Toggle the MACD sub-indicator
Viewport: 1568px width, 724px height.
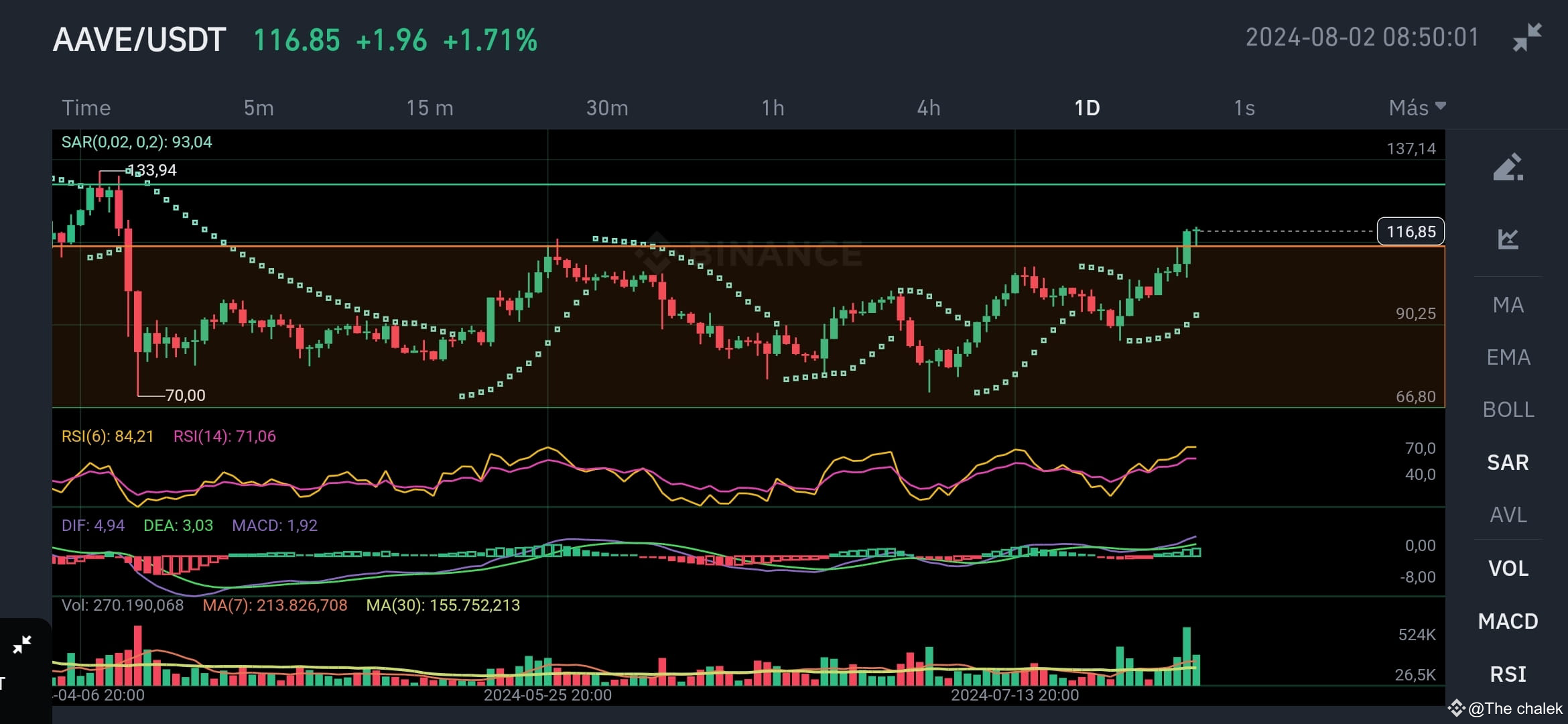point(1508,621)
